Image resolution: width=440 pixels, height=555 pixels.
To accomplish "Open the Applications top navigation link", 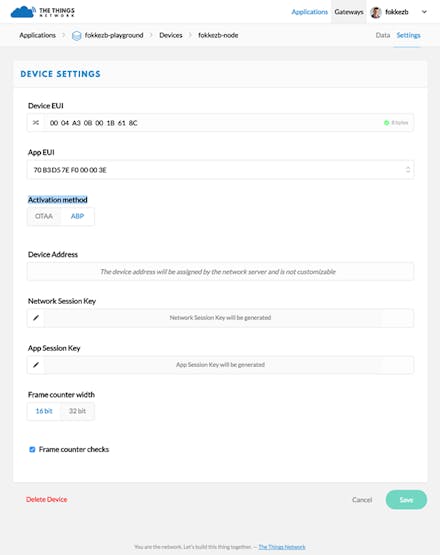I will [x=309, y=12].
